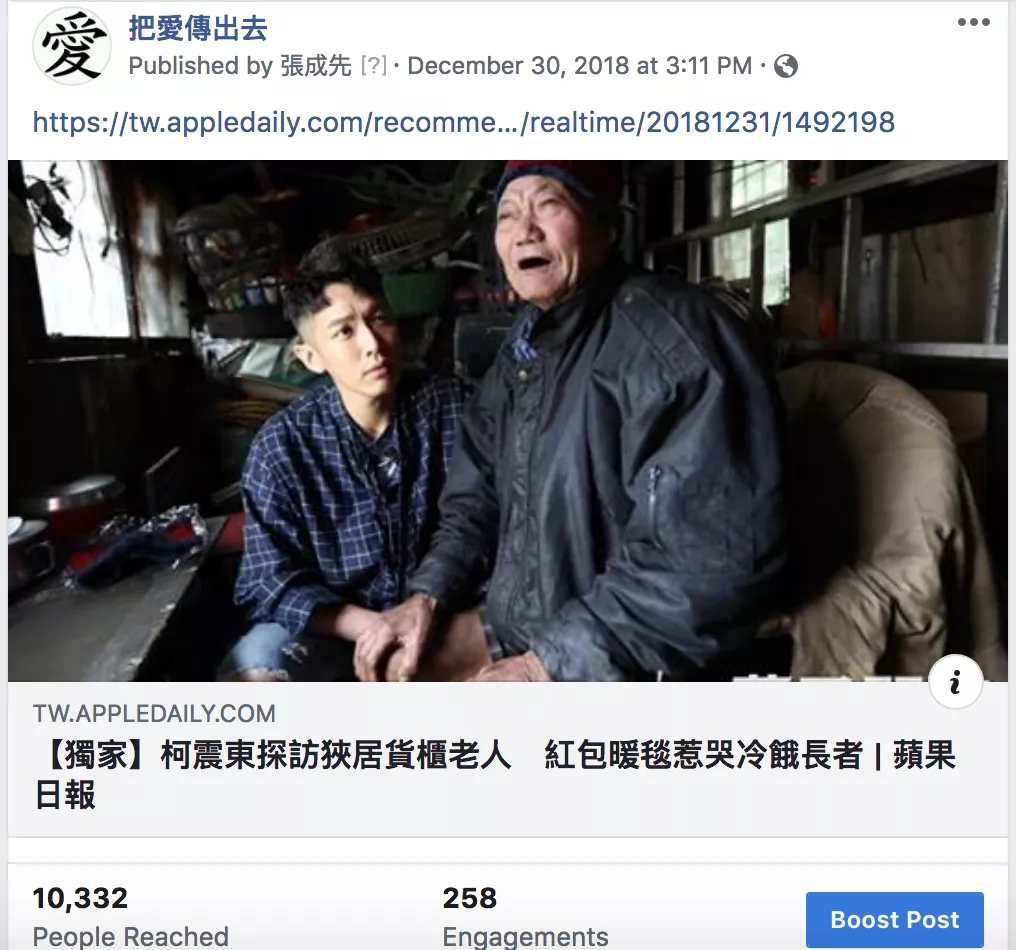Click the [?] help marker next to publisher
Image resolution: width=1016 pixels, height=950 pixels.
tap(373, 66)
